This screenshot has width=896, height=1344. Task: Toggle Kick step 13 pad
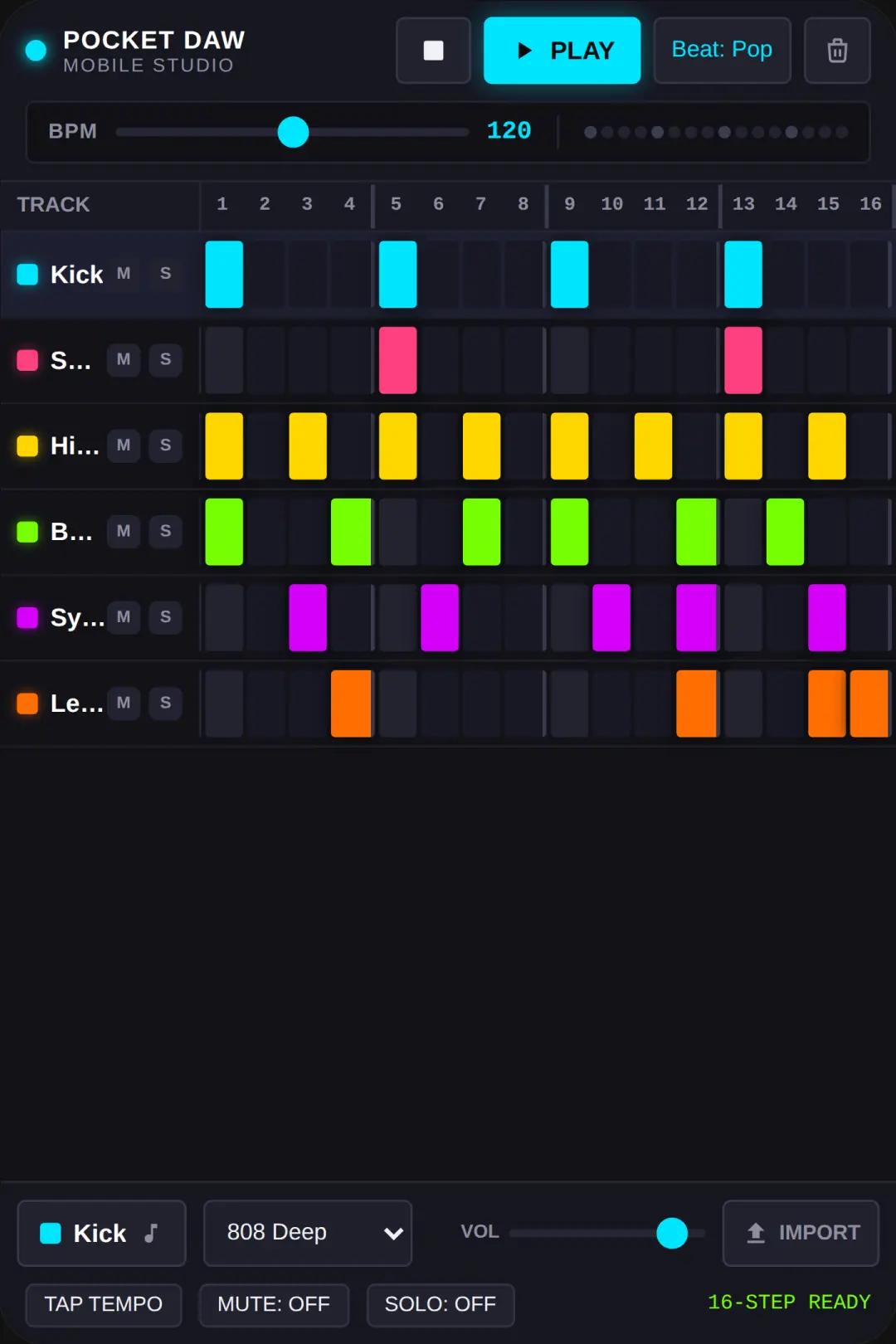(x=743, y=275)
